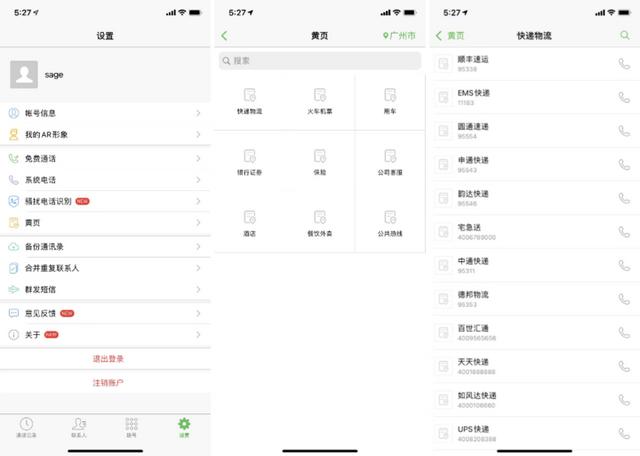Call 宅急送 via its phone icon
Image resolution: width=640 pixels, height=456 pixels.
click(x=624, y=232)
